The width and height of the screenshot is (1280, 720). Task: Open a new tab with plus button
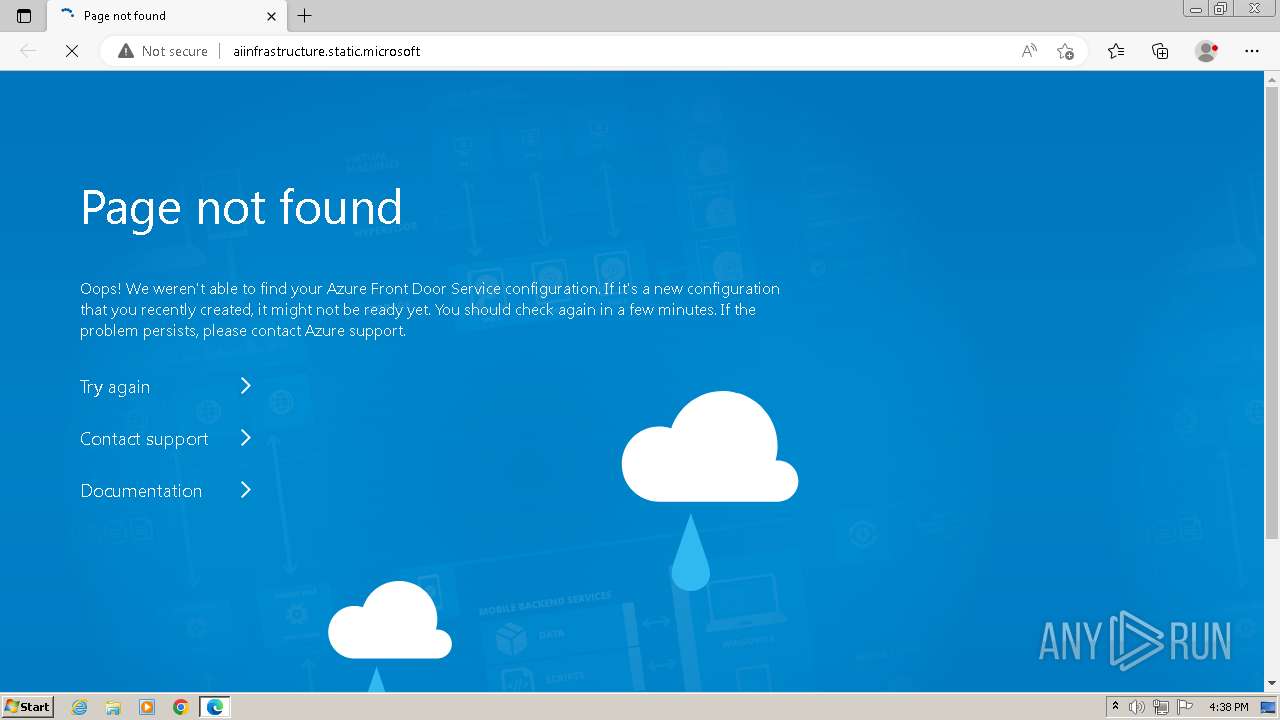click(x=305, y=16)
